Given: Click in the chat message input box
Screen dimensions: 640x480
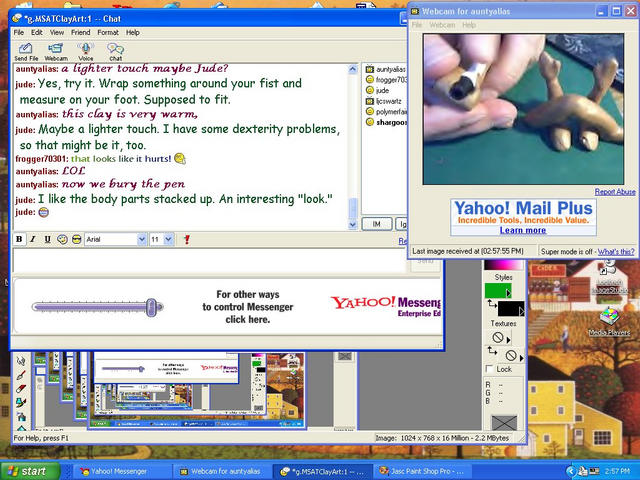Looking at the screenshot, I should point(209,260).
